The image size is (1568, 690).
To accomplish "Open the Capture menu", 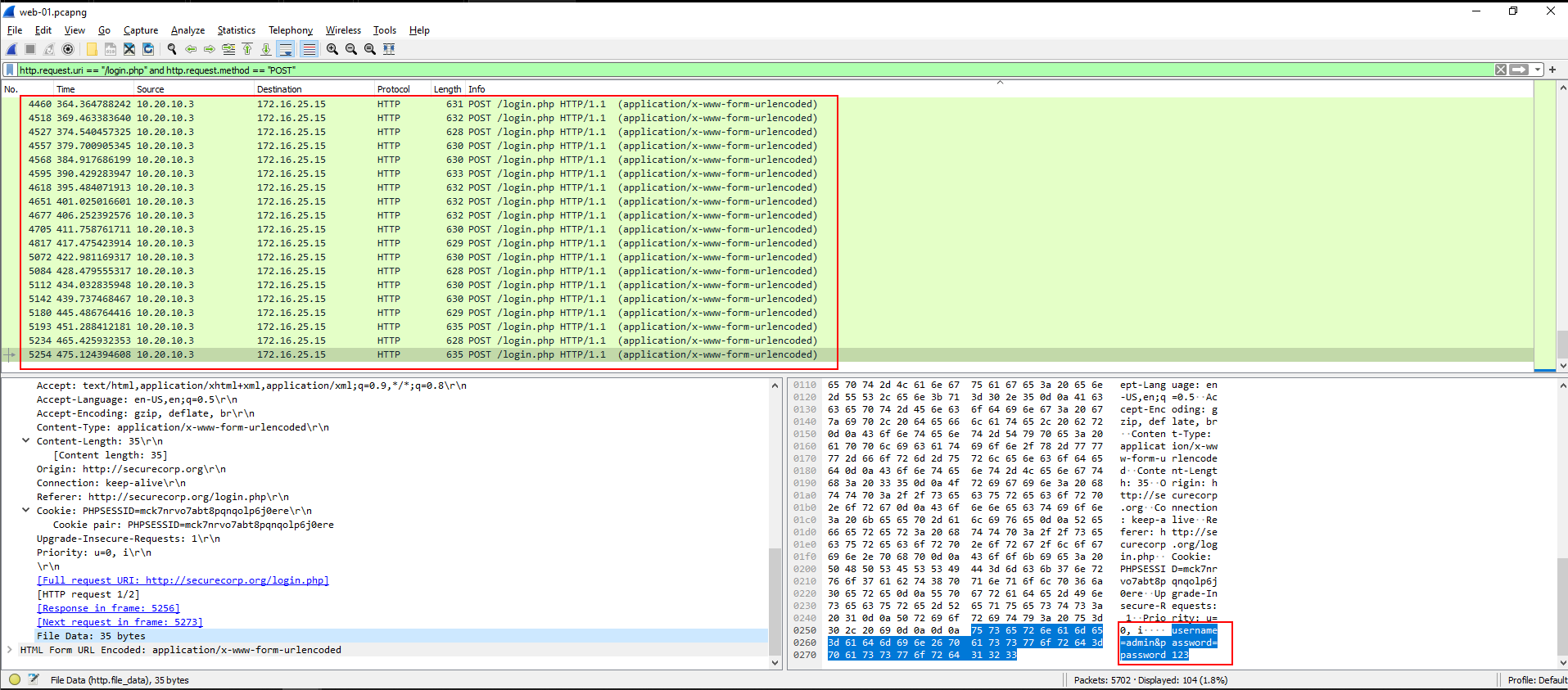I will click(x=141, y=30).
